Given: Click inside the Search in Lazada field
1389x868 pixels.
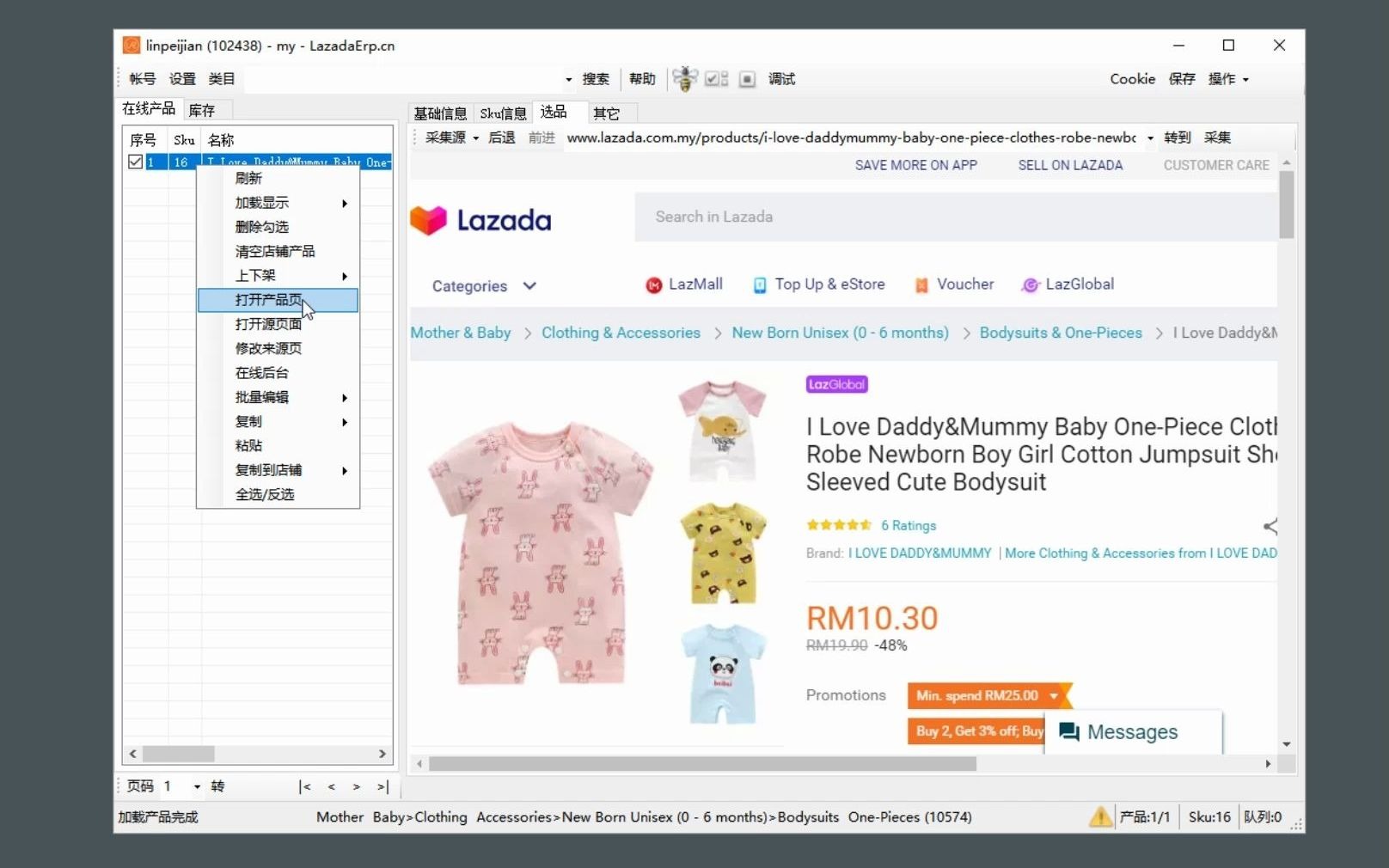Looking at the screenshot, I should [956, 217].
